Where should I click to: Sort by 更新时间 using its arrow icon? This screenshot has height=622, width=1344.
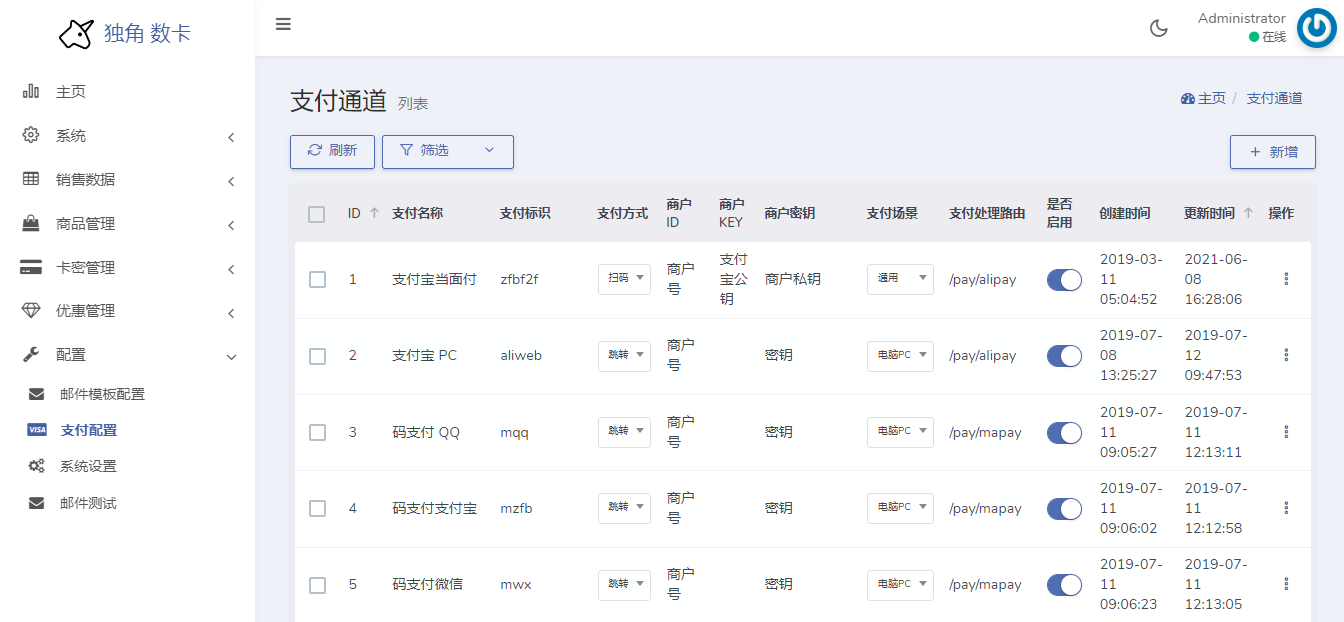click(1248, 213)
